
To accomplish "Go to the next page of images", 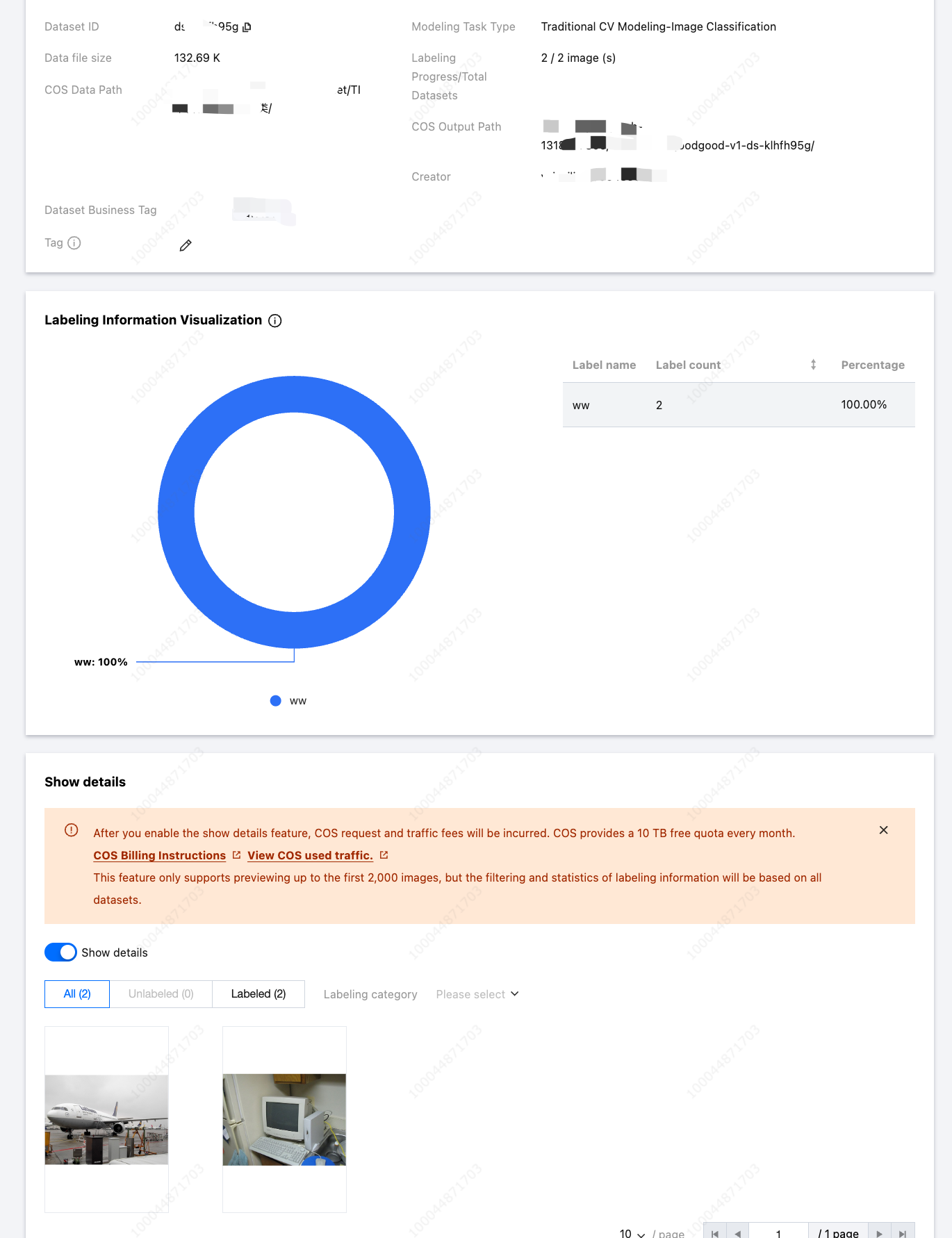I will [x=879, y=1233].
